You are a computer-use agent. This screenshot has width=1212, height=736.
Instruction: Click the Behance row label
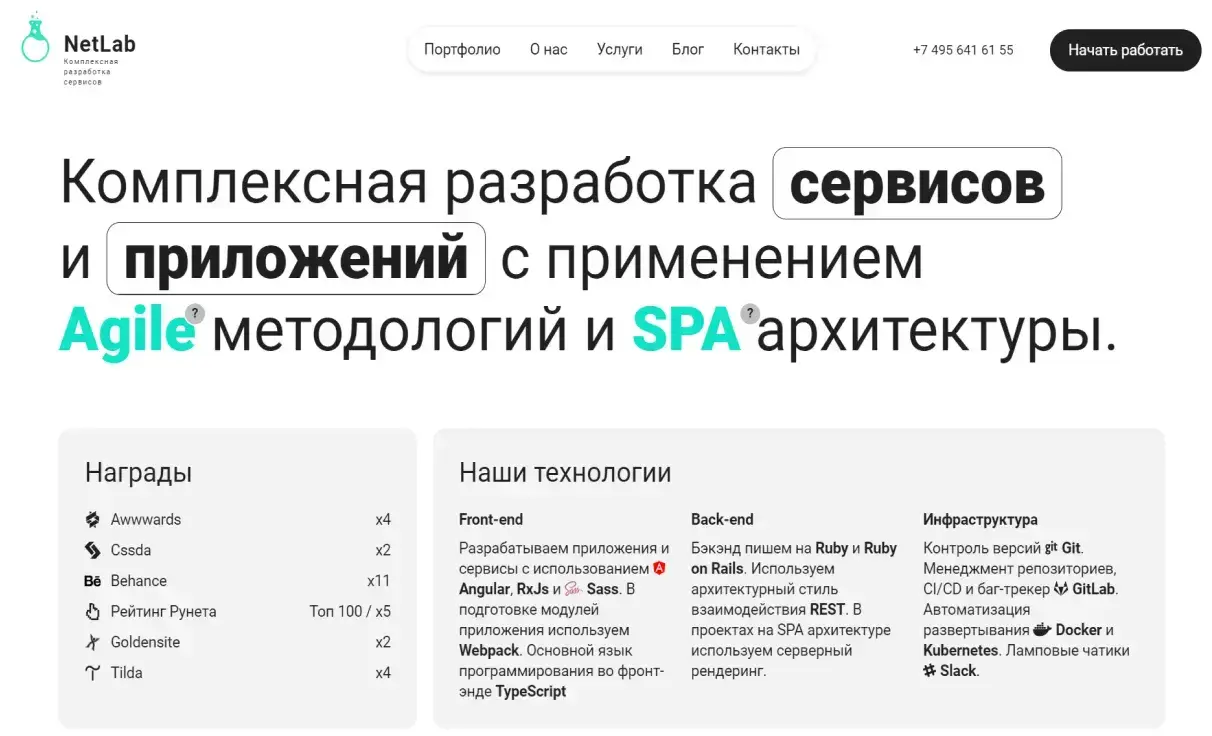139,581
